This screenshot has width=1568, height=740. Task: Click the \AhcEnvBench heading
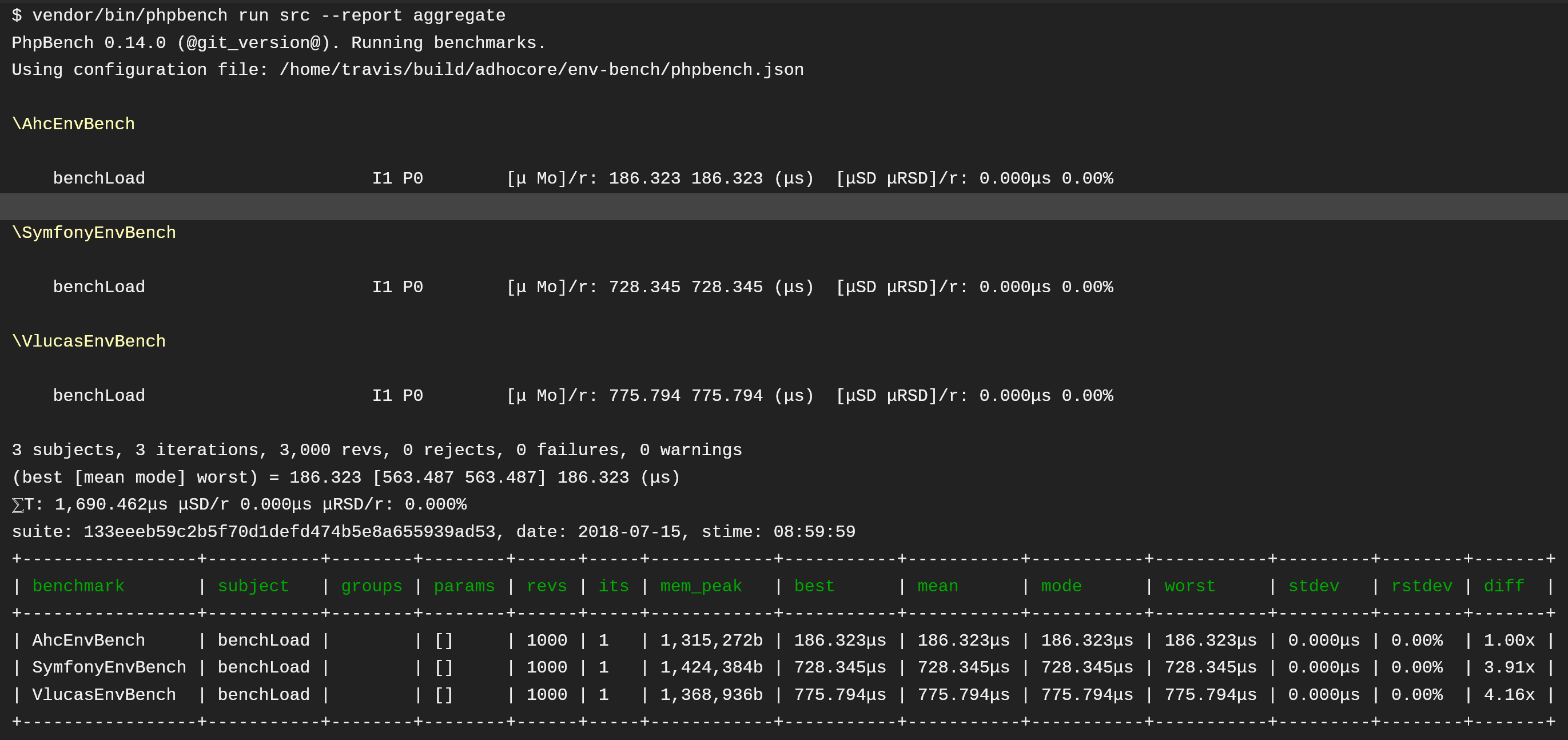click(x=73, y=124)
